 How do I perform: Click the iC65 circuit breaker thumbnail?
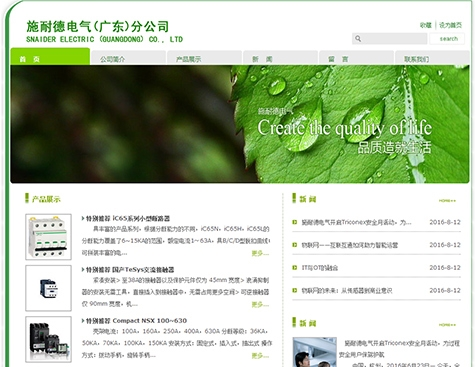click(x=48, y=237)
